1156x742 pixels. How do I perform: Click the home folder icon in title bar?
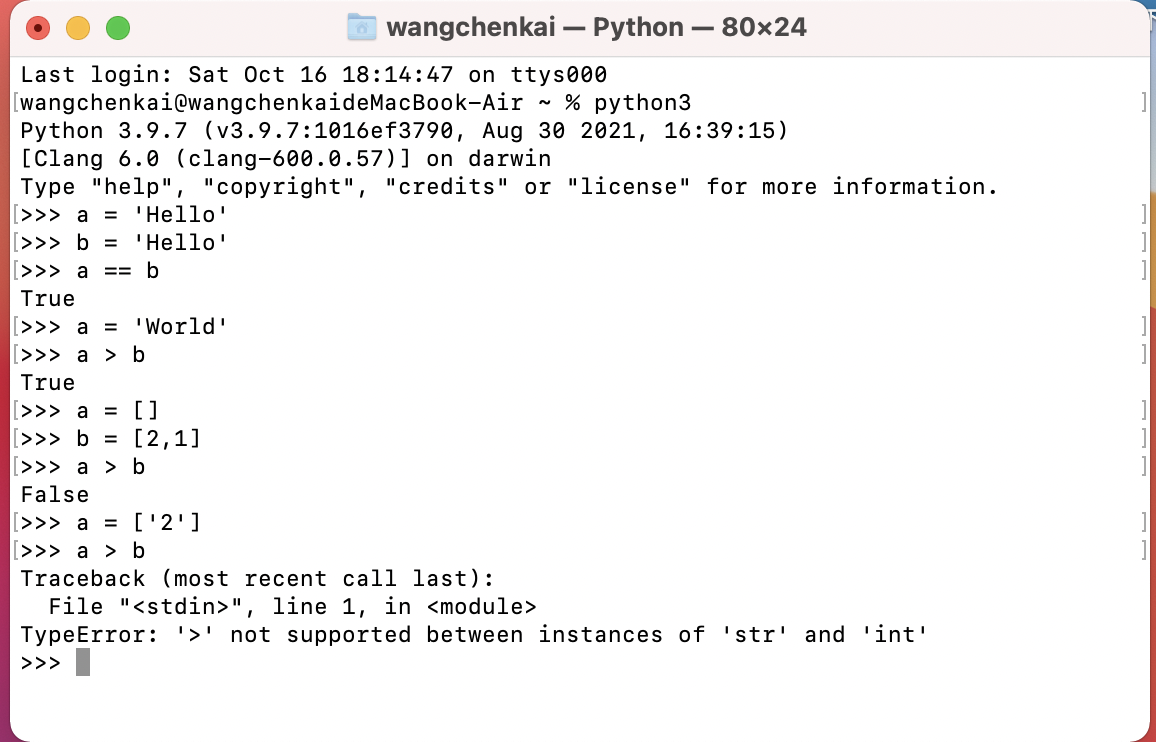tap(361, 27)
